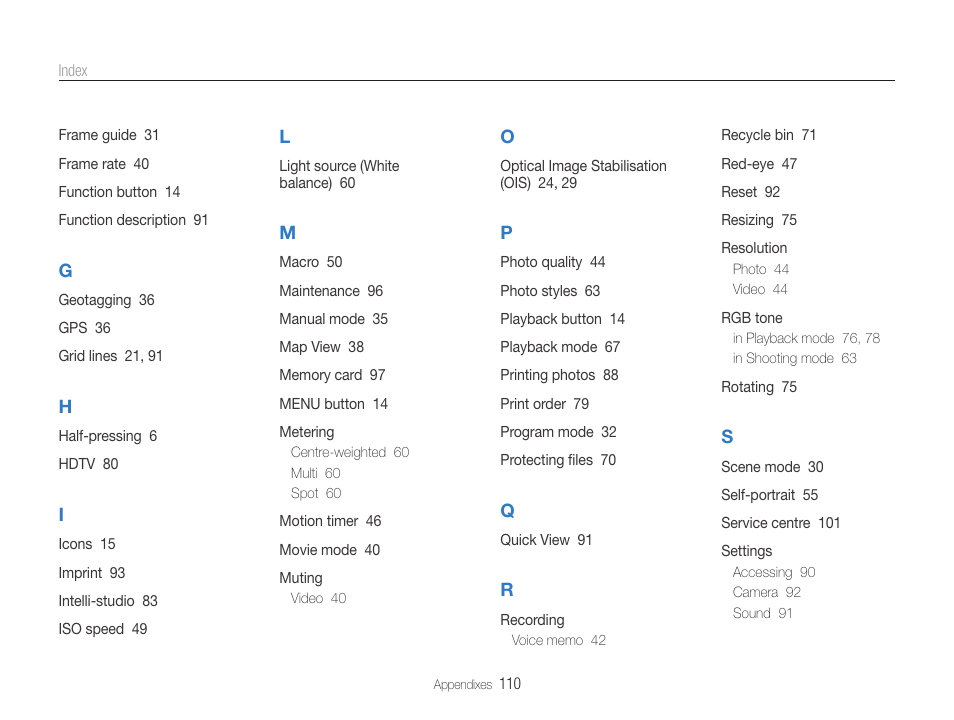This screenshot has width=954, height=720.
Task: Select Centre-weighted 60 under Metering
Action: coord(350,452)
